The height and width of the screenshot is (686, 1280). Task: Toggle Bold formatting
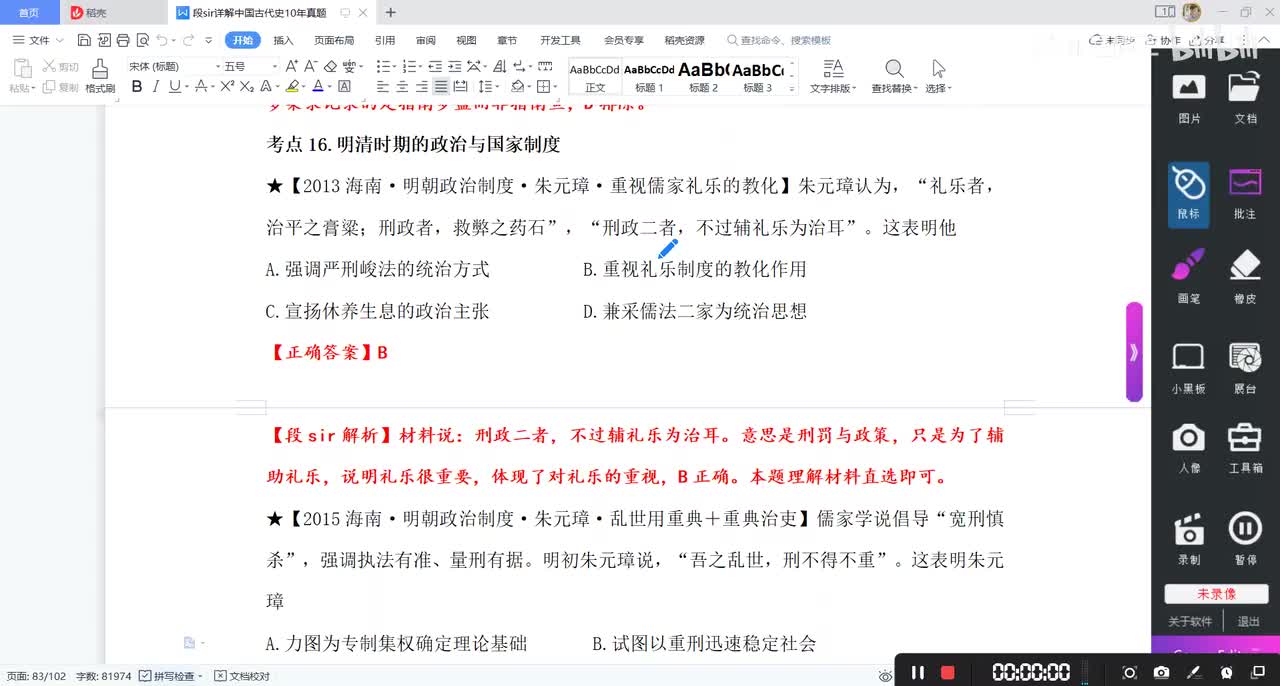tap(137, 87)
